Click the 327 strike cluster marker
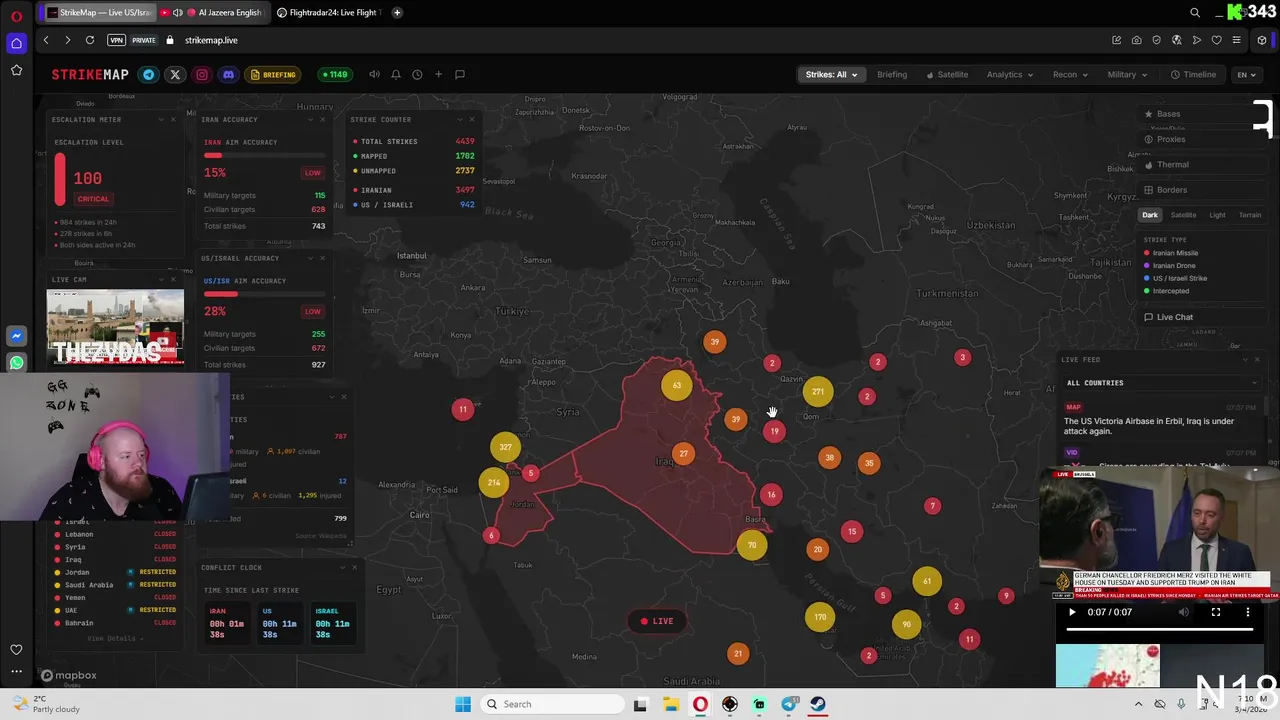1280x720 pixels. pyautogui.click(x=505, y=447)
